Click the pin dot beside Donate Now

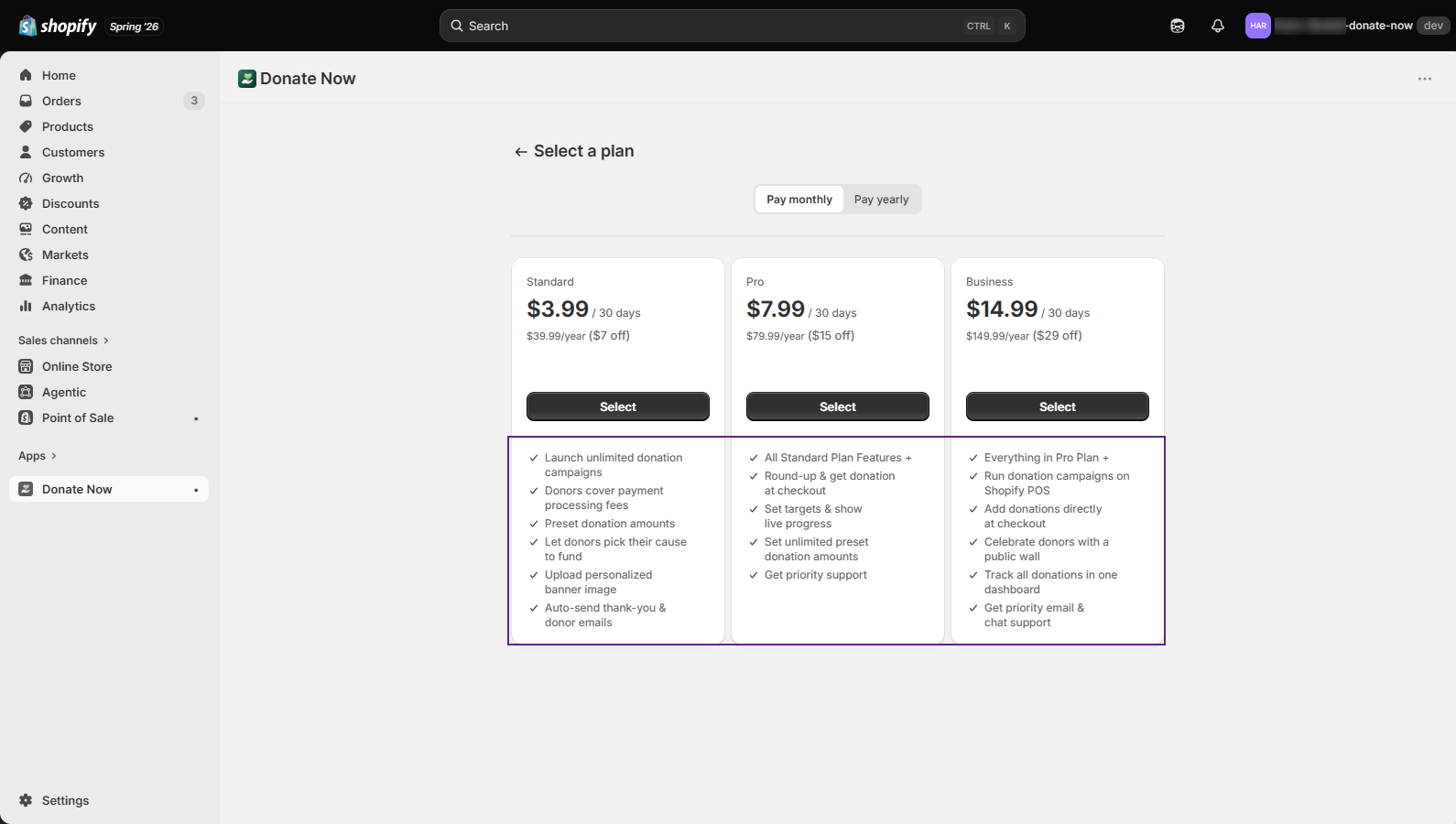point(196,490)
